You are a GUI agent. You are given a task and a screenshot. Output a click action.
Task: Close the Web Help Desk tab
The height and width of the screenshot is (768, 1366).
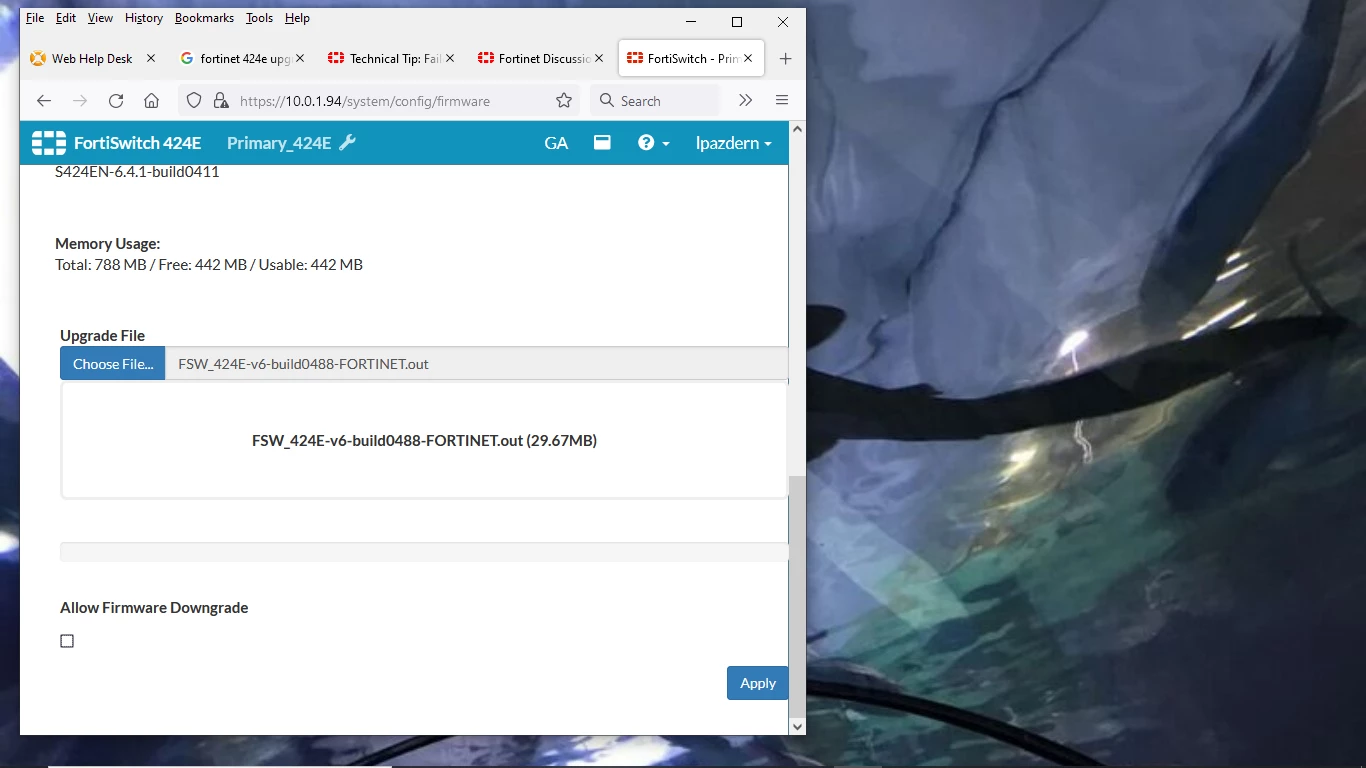click(x=151, y=59)
